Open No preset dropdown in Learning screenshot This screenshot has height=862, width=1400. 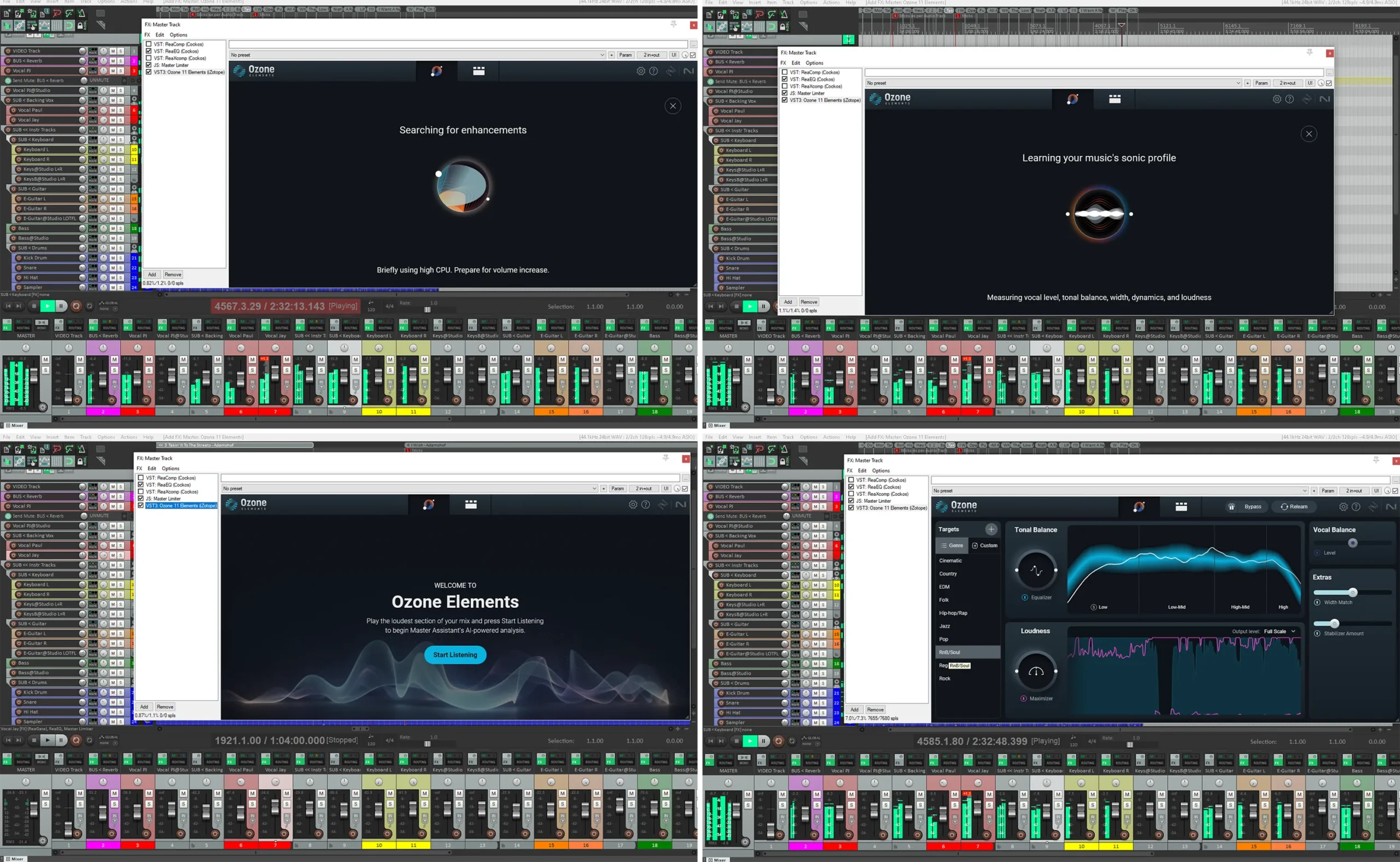coord(1053,83)
